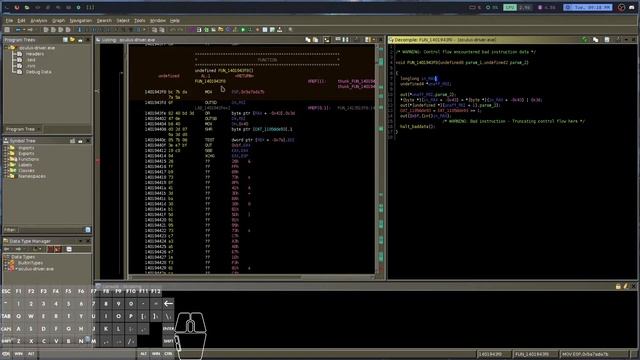Click the cursor-box icon in Listing header
Screen dimensions: 640x360
pos(327,40)
